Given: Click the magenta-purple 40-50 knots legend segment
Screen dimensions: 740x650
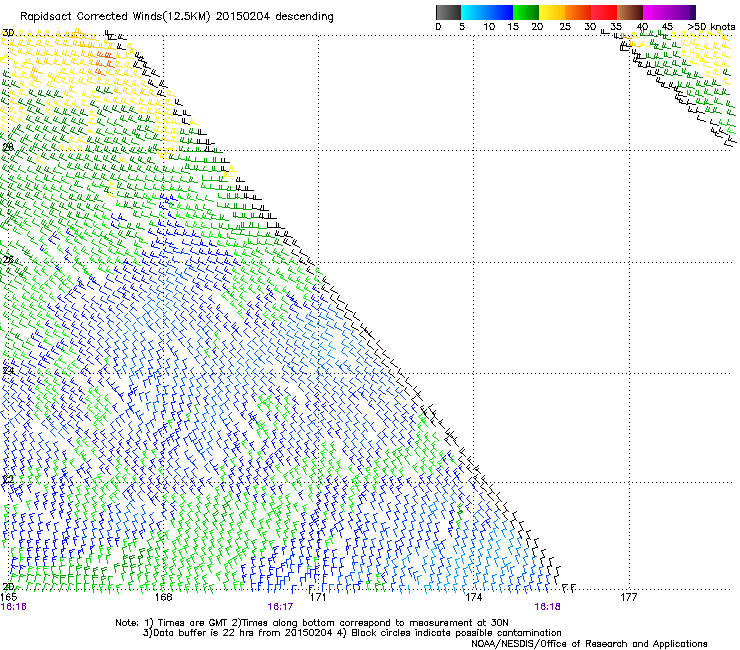Looking at the screenshot, I should [669, 12].
